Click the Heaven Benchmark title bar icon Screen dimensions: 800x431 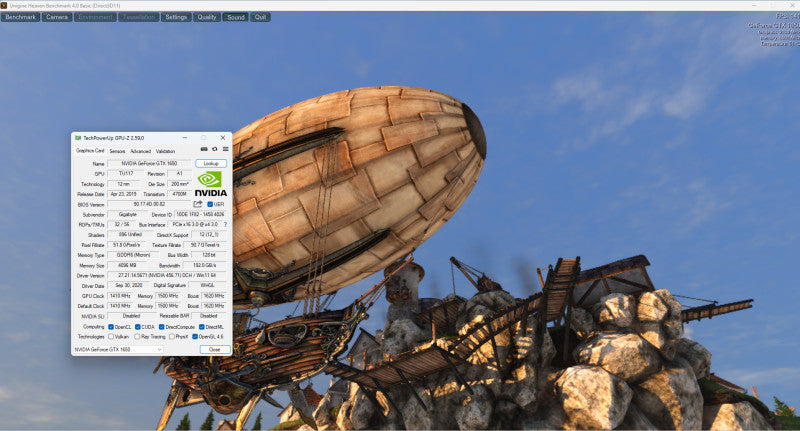[4, 5]
